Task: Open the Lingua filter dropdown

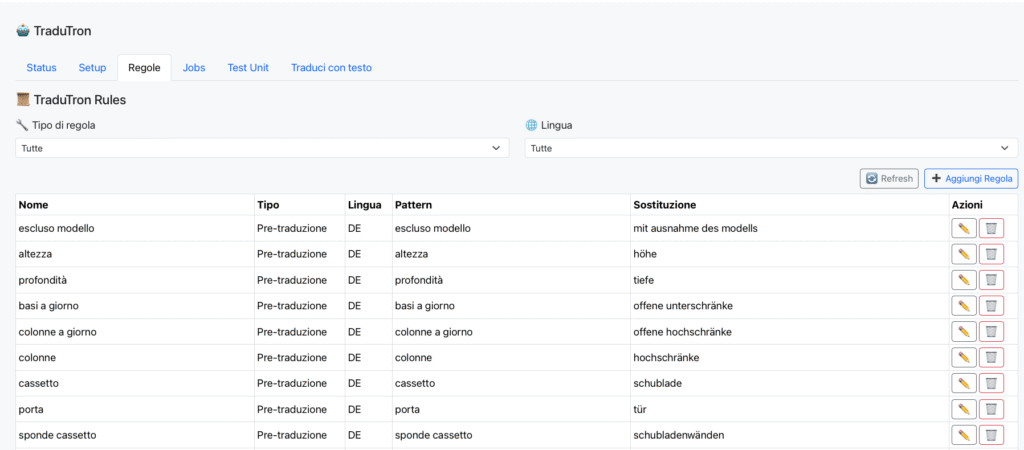Action: click(771, 148)
